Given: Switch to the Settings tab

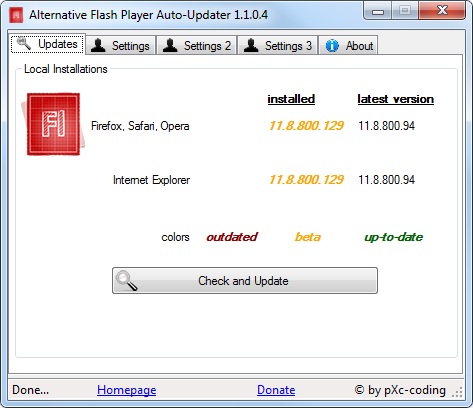Looking at the screenshot, I should [x=121, y=45].
